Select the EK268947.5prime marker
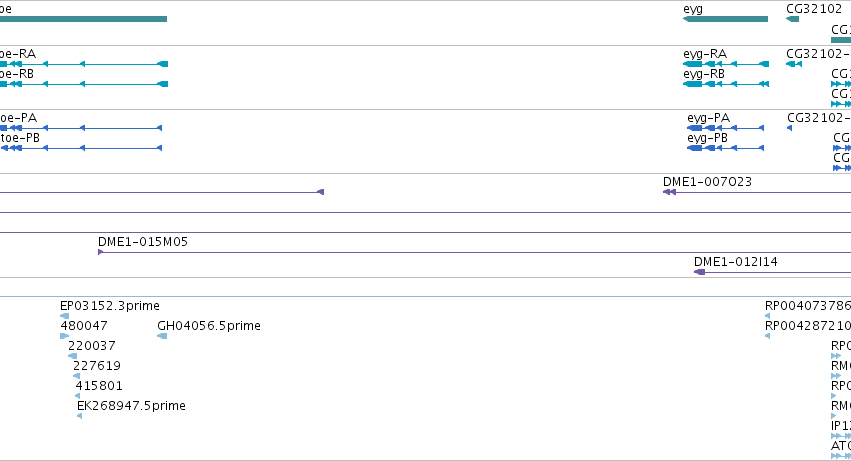 click(80, 416)
